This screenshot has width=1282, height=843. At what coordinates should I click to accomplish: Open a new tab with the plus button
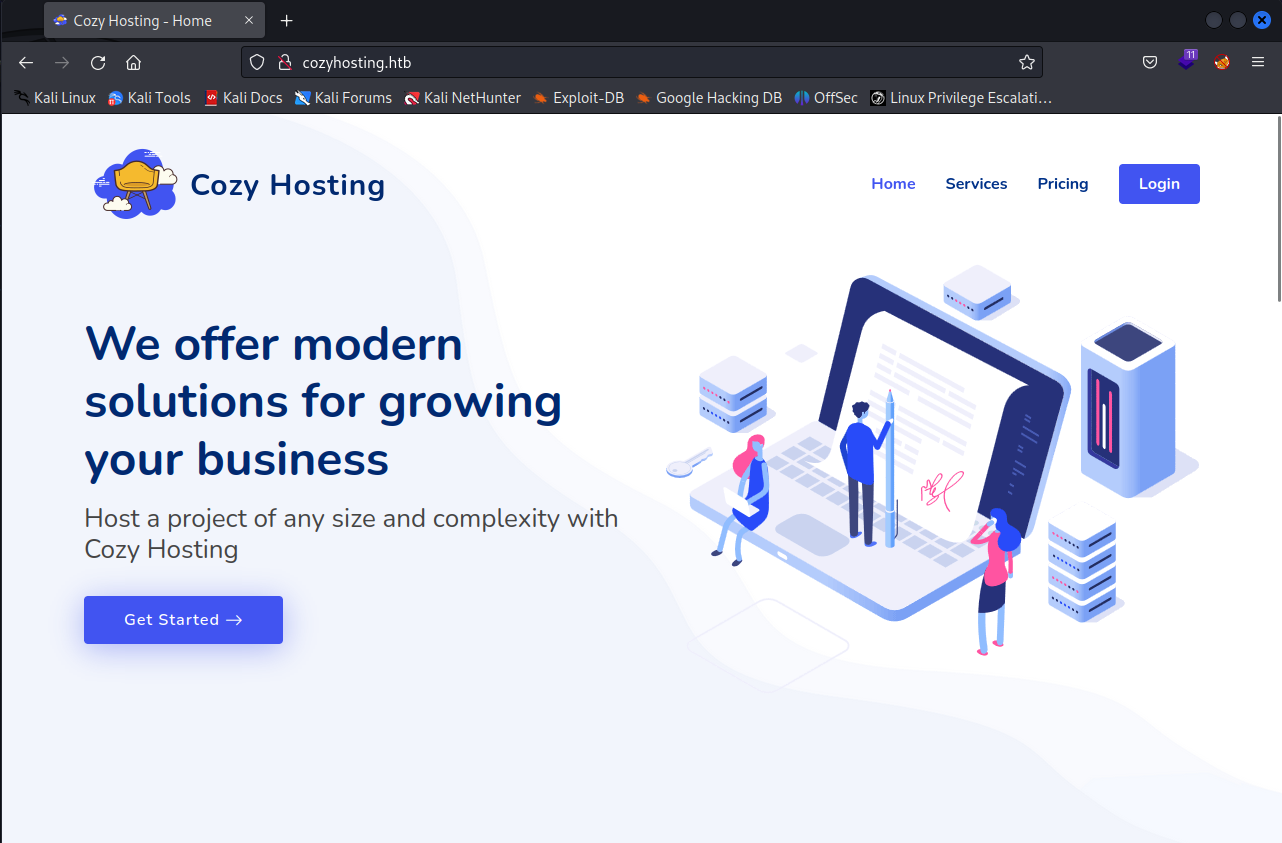click(287, 20)
